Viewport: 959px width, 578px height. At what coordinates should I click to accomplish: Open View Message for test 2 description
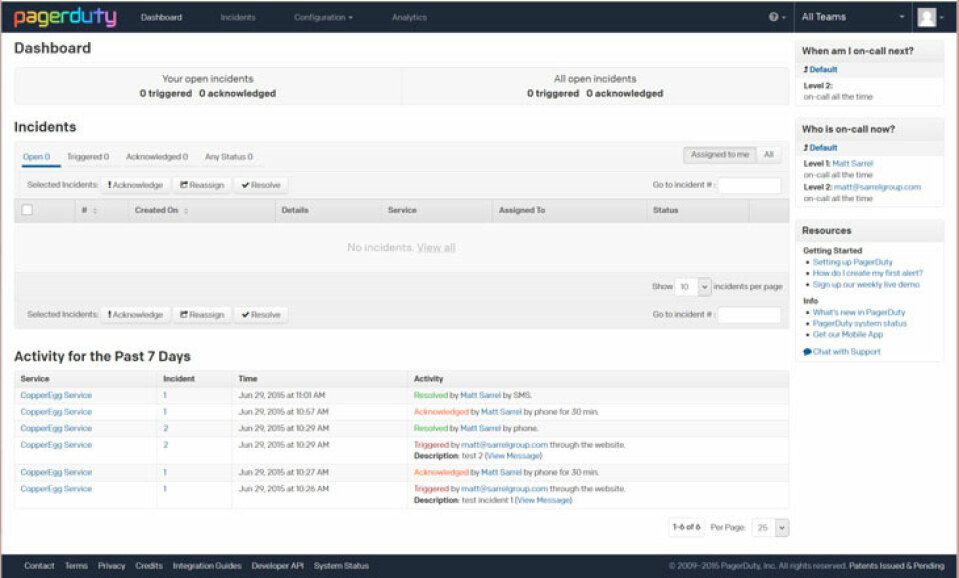click(514, 456)
